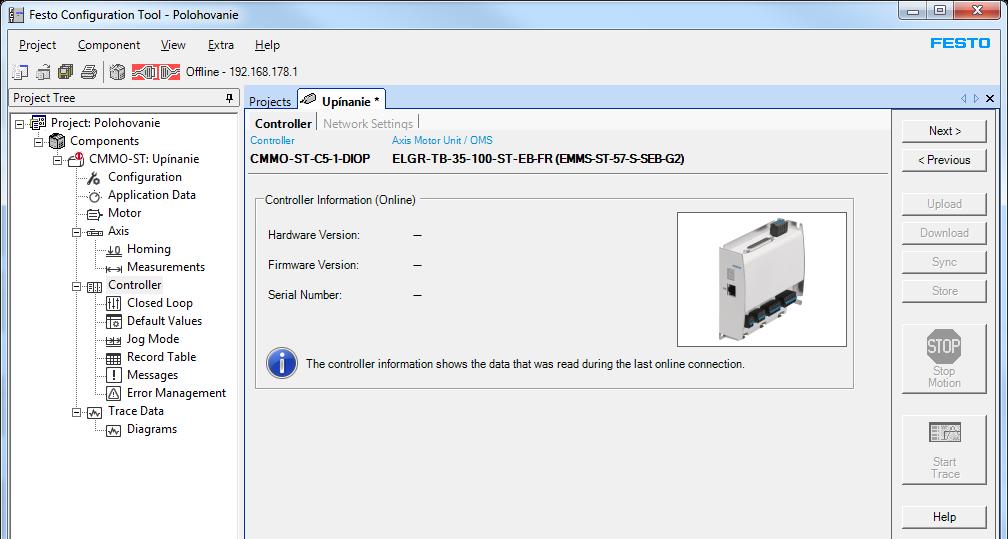
Task: Click the Festo app icon in title bar
Action: point(16,14)
